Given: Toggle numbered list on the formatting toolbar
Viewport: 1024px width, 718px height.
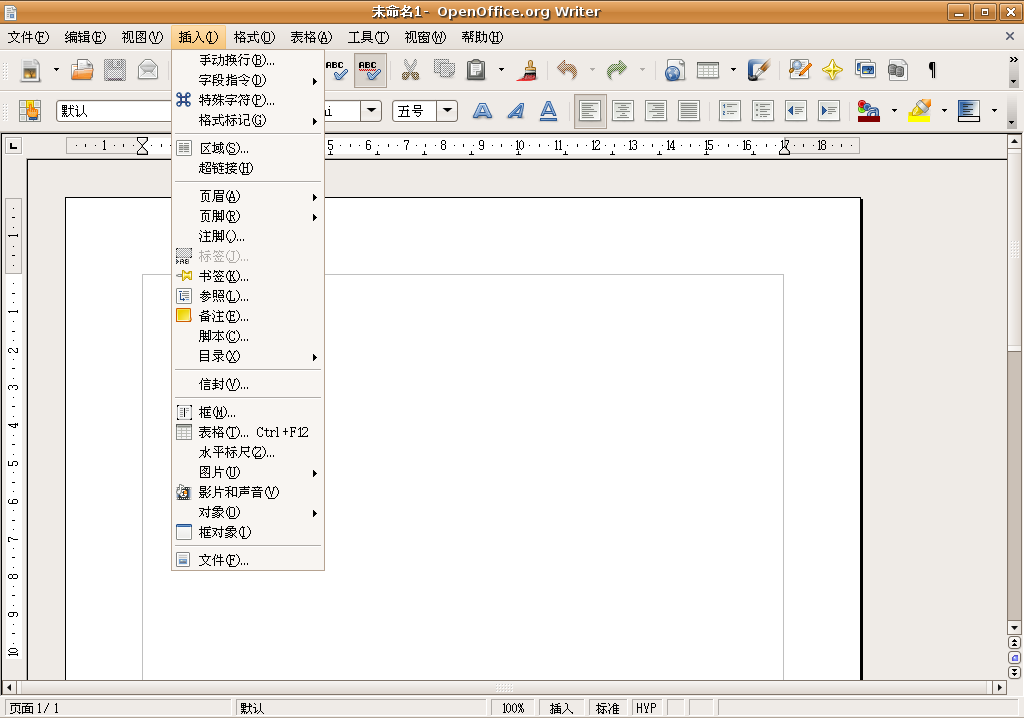Looking at the screenshot, I should 729,111.
